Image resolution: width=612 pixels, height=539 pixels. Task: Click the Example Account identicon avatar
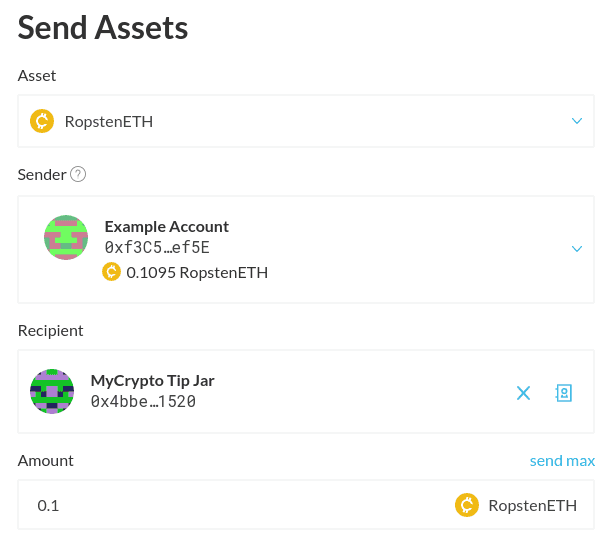click(x=66, y=237)
